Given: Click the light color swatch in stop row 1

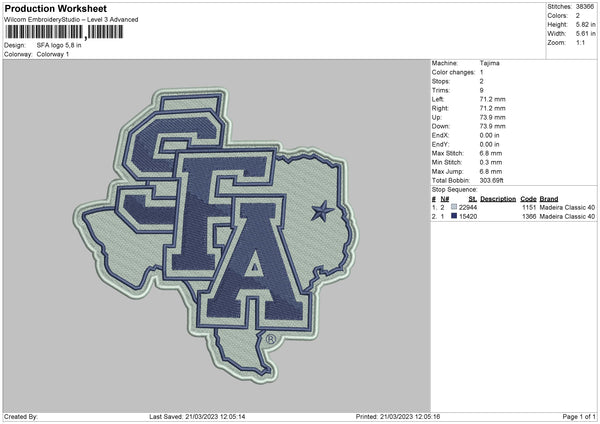Looking at the screenshot, I should 454,207.
